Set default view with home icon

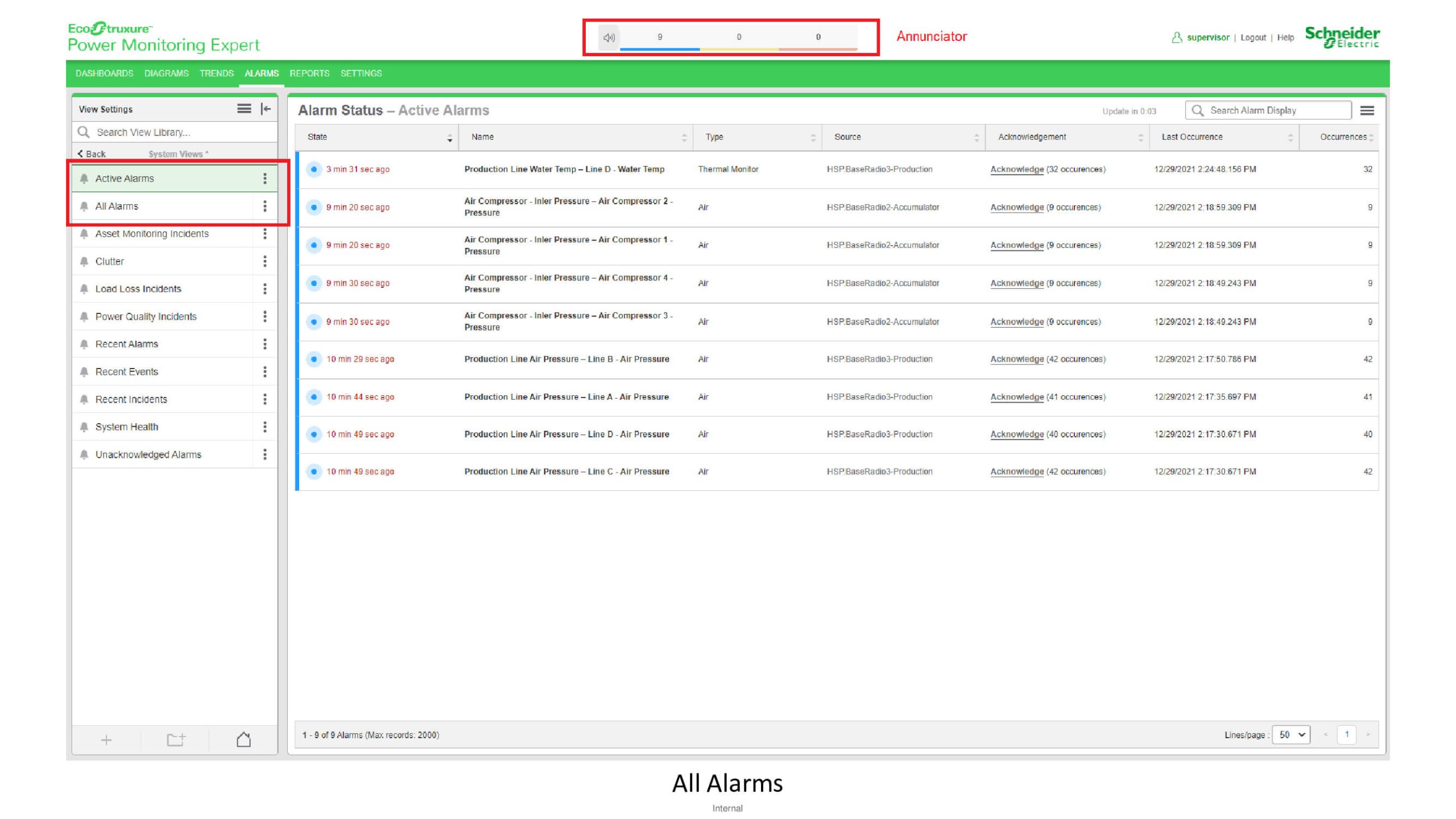click(243, 740)
